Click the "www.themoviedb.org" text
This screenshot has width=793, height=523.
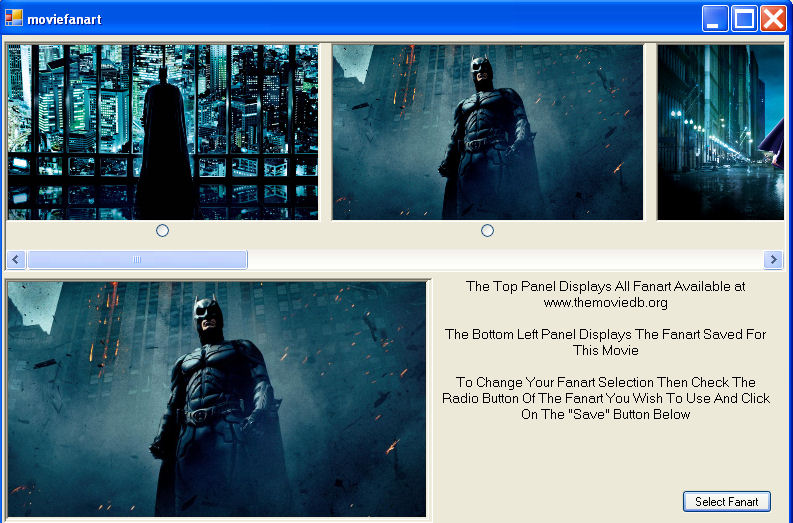tap(605, 302)
